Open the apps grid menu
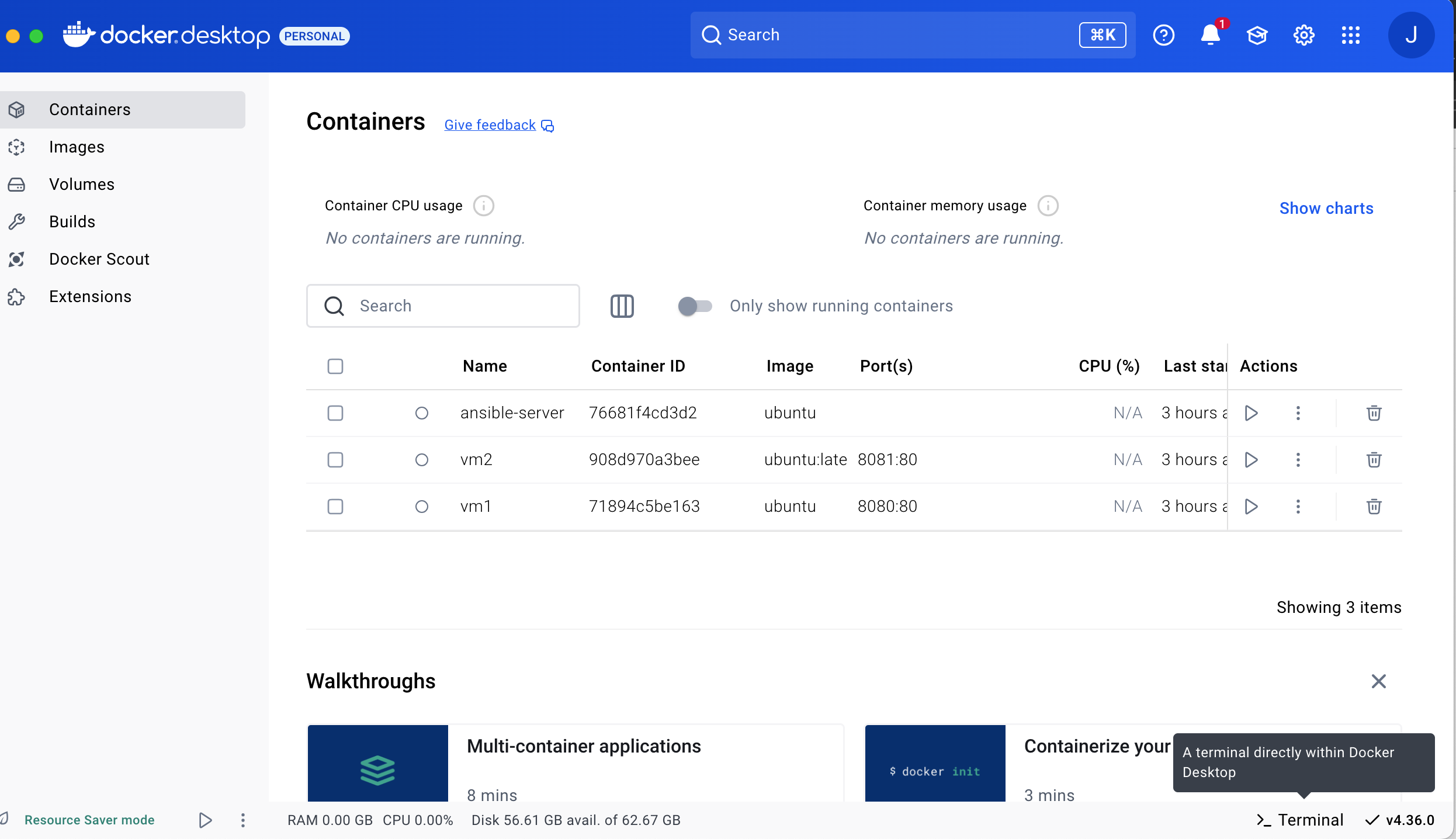 1350,35
